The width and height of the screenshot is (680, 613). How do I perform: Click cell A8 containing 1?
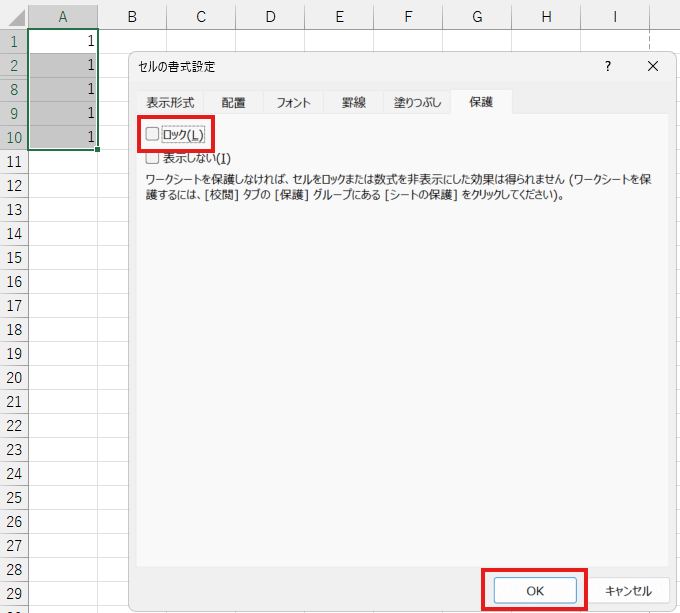[x=63, y=89]
